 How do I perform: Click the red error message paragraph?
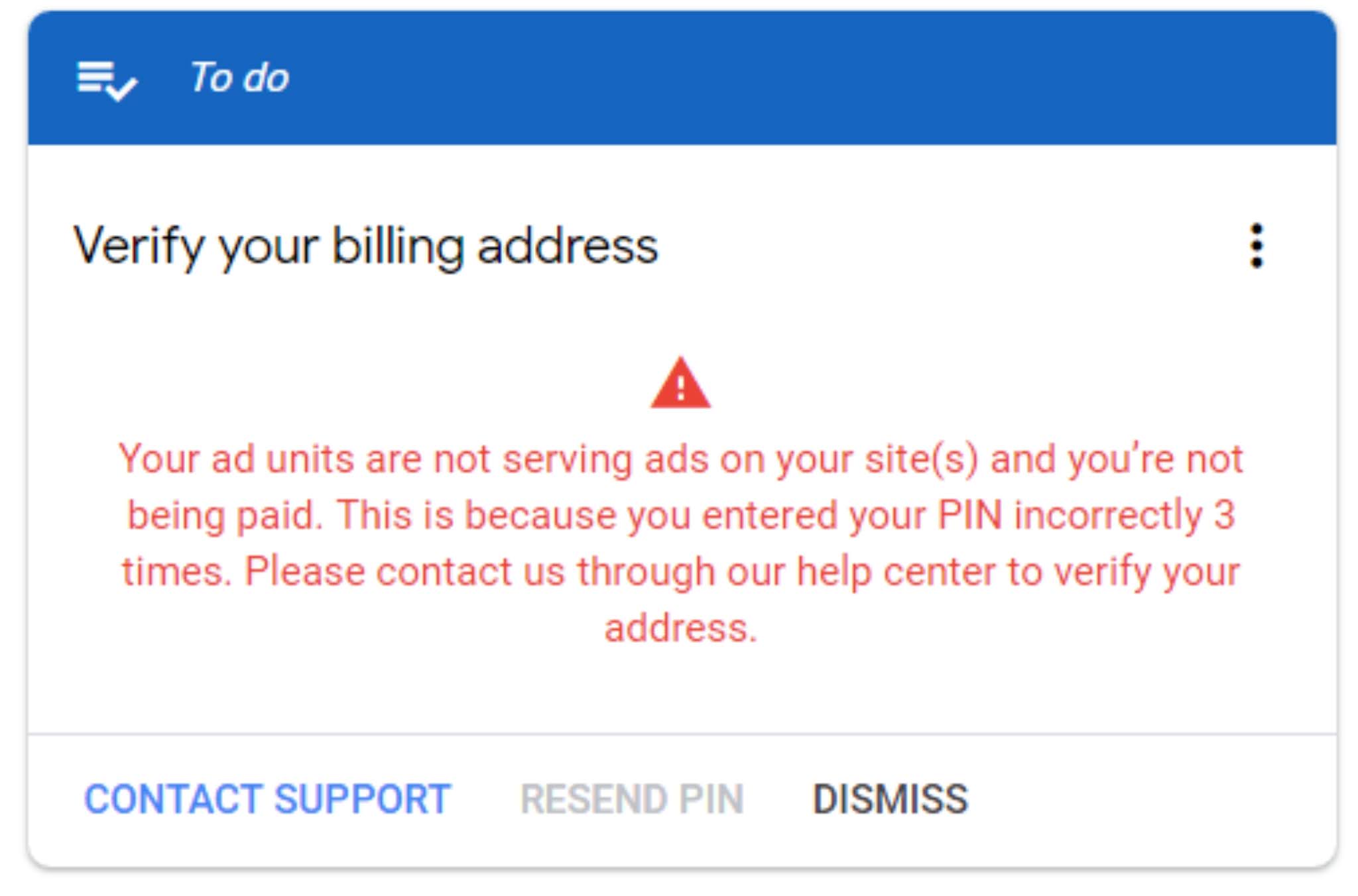click(x=680, y=543)
